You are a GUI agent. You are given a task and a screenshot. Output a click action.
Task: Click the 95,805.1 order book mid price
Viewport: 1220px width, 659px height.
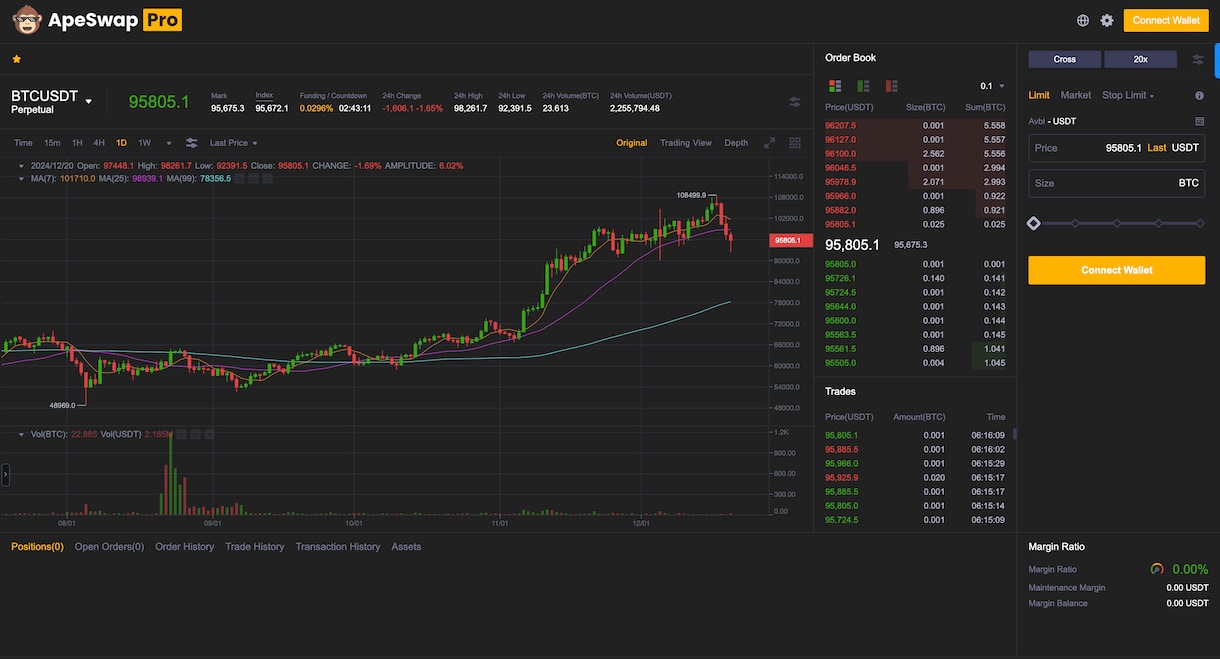coord(852,244)
